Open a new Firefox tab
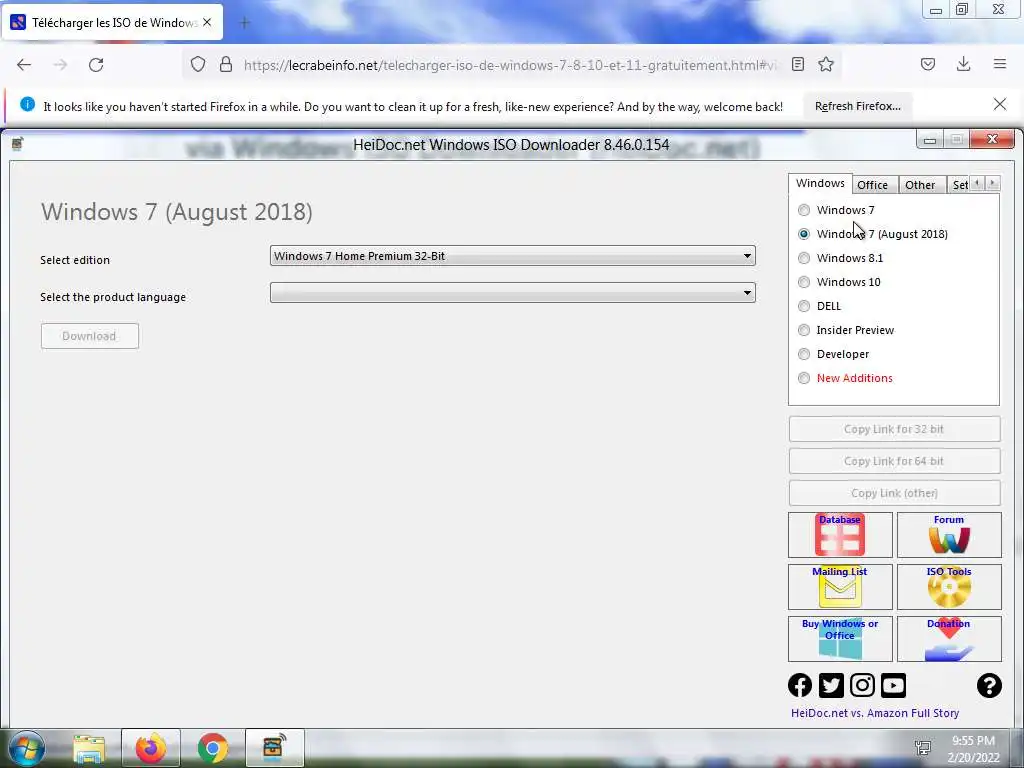The height and width of the screenshot is (768, 1024). pyautogui.click(x=245, y=23)
